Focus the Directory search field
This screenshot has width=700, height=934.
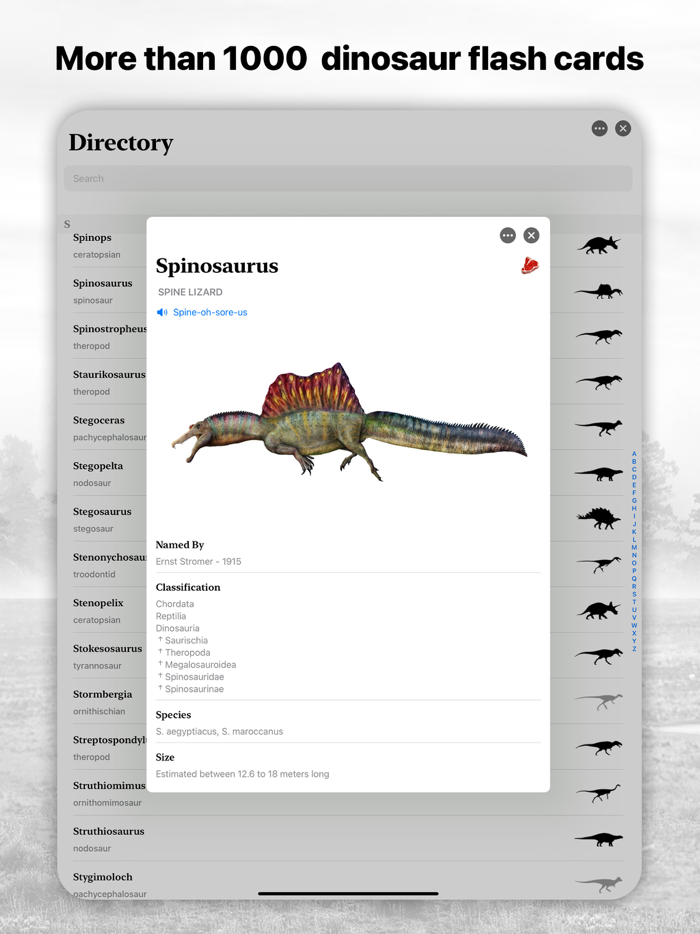point(349,178)
